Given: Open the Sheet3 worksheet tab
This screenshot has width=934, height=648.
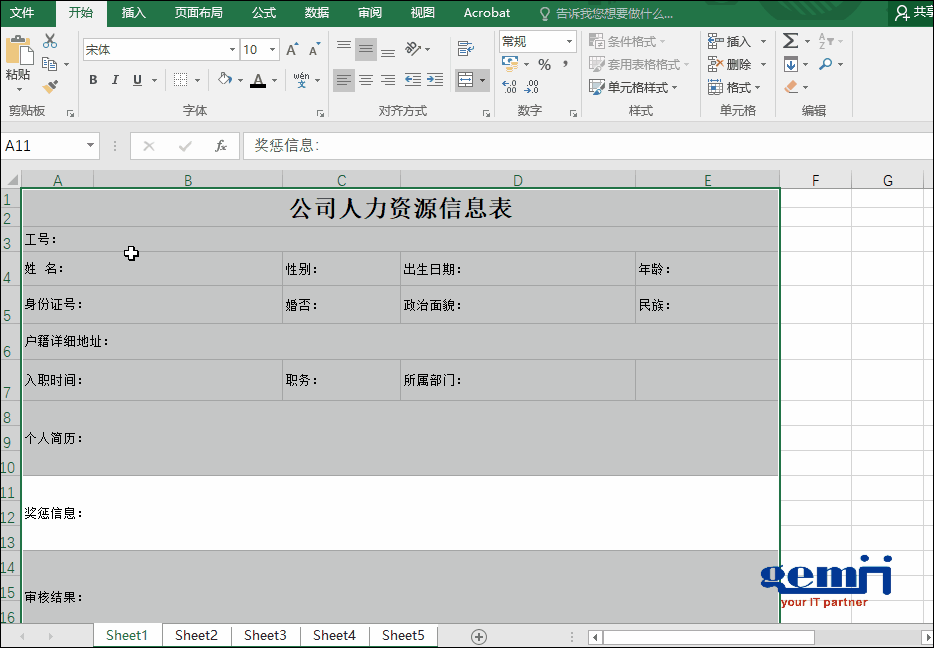Looking at the screenshot, I should point(265,635).
